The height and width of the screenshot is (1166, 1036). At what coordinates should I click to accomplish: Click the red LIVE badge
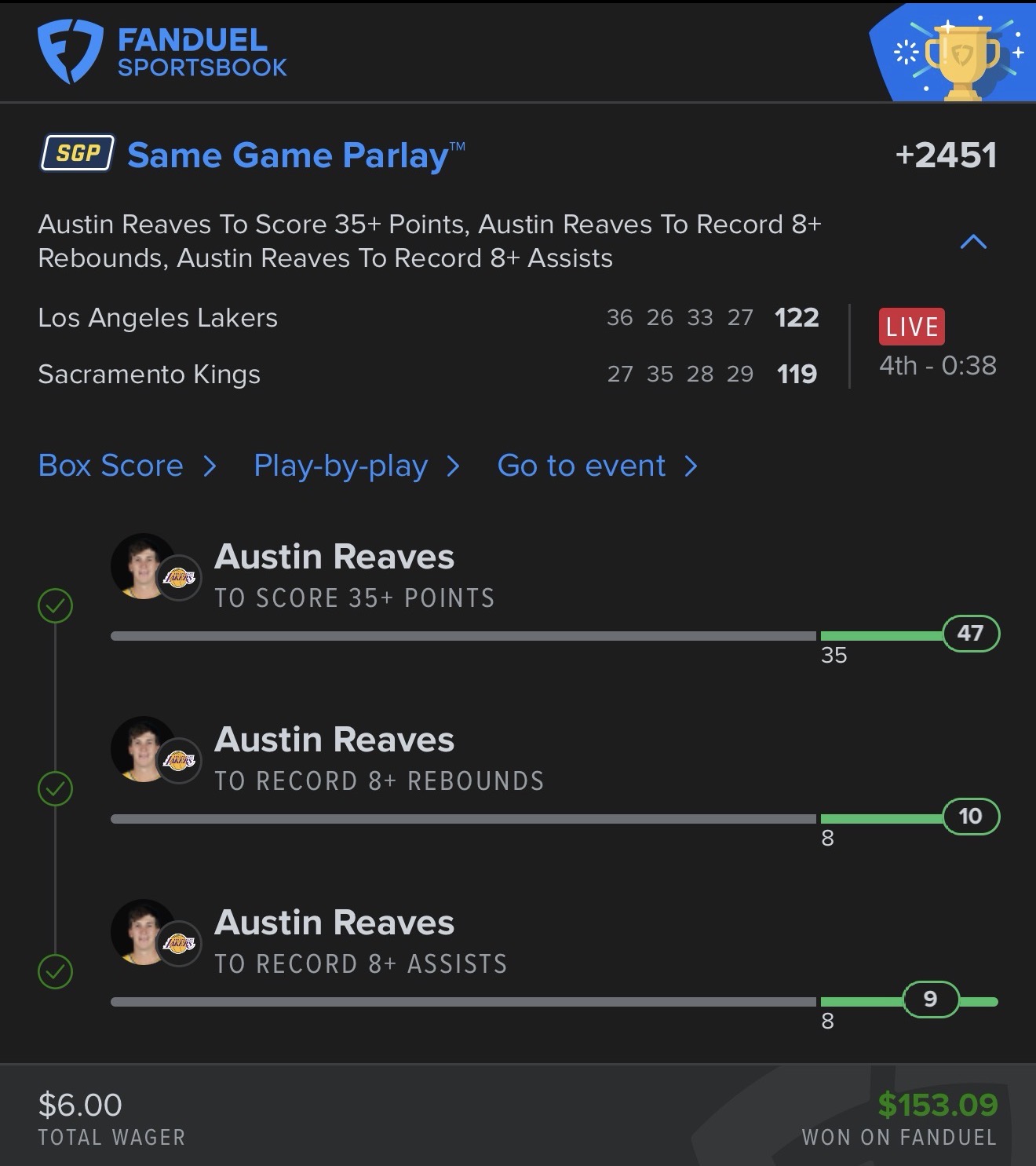coord(911,327)
